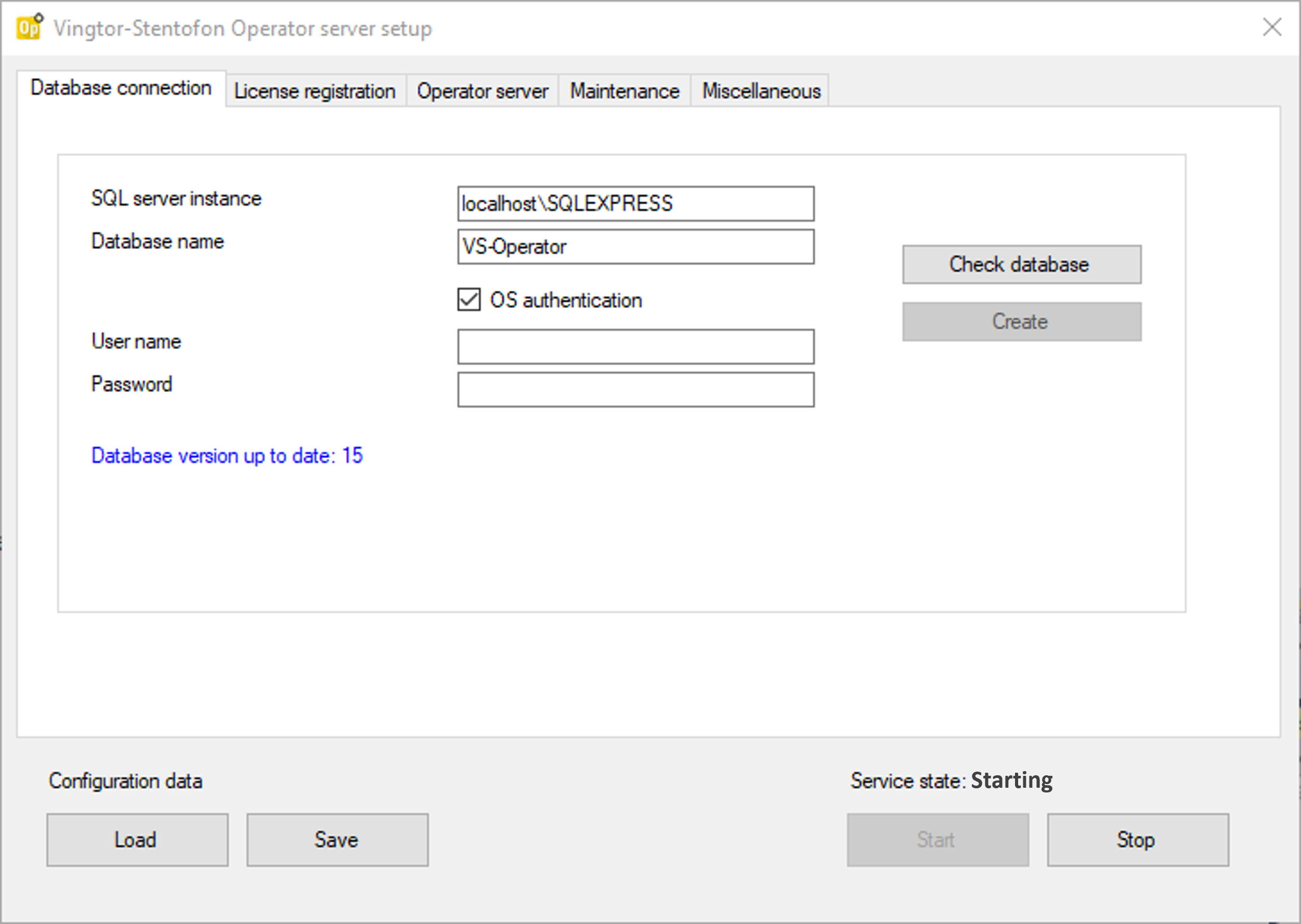The height and width of the screenshot is (924, 1301).
Task: Click inside the Password field
Action: (x=635, y=390)
